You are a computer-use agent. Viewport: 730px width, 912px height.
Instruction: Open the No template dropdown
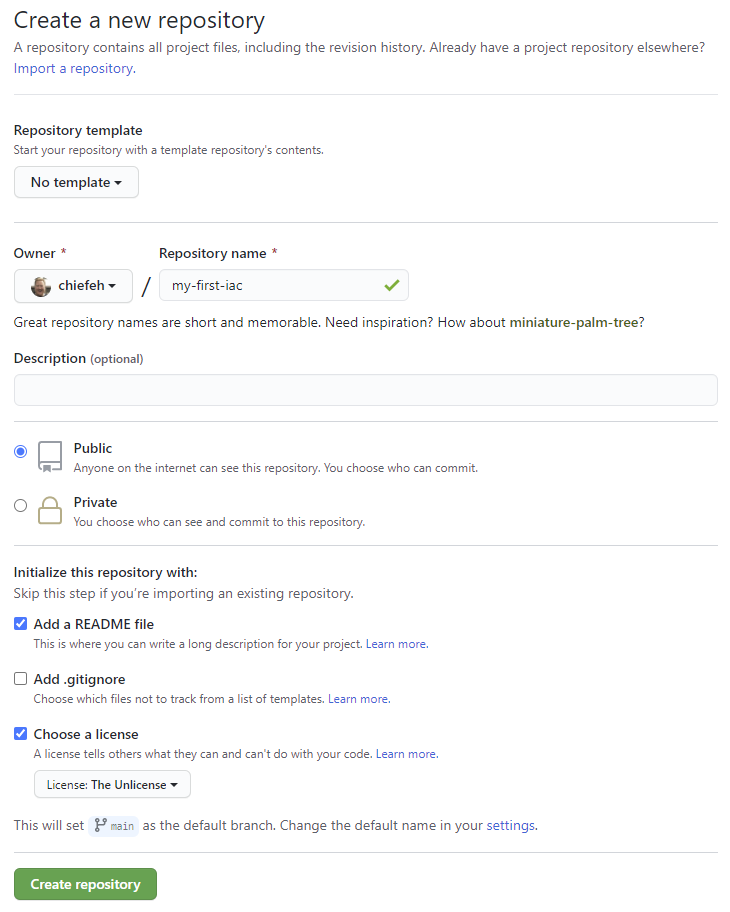tap(76, 182)
